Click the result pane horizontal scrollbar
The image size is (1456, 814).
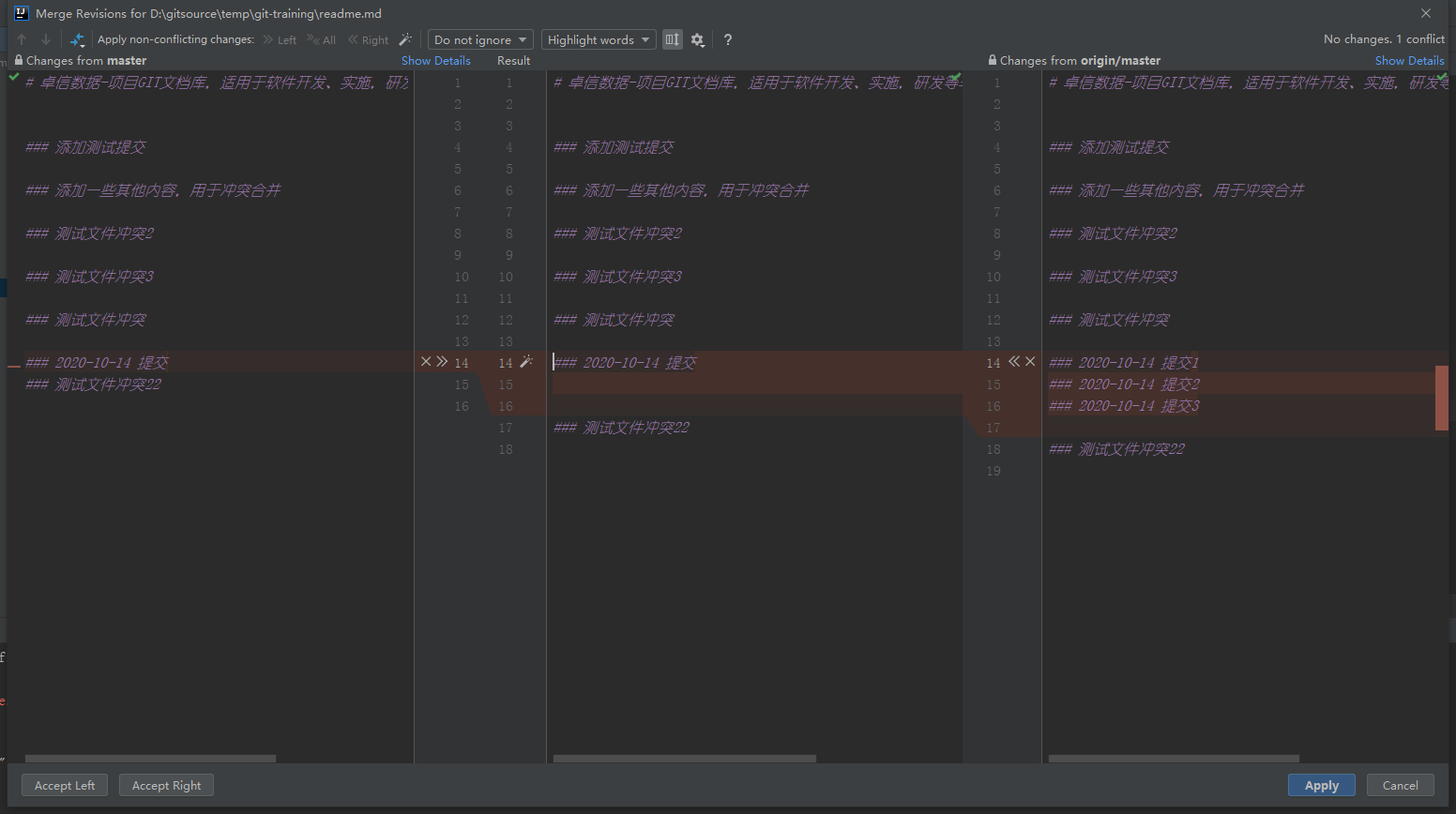(685, 758)
